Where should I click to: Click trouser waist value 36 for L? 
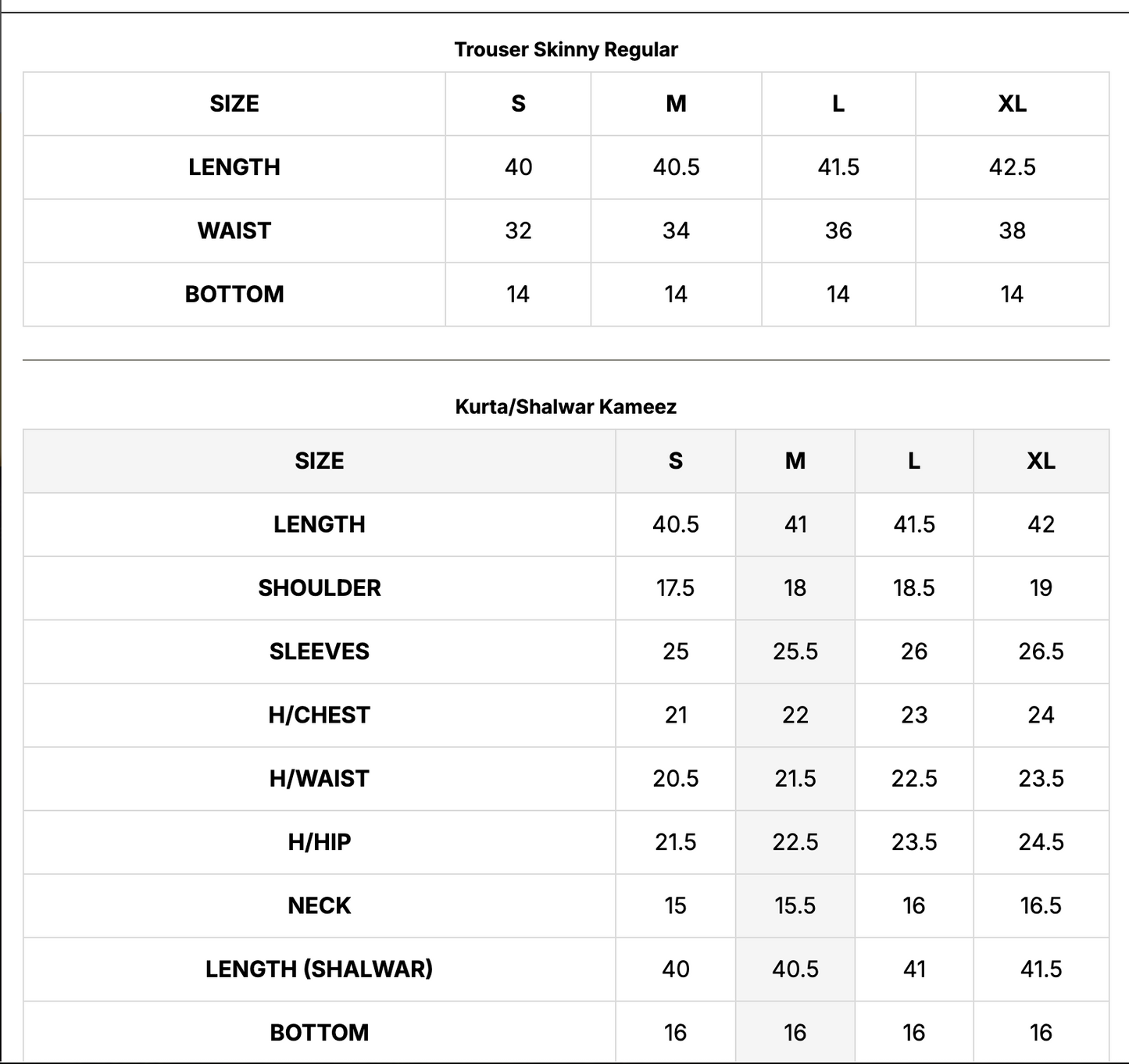838,230
